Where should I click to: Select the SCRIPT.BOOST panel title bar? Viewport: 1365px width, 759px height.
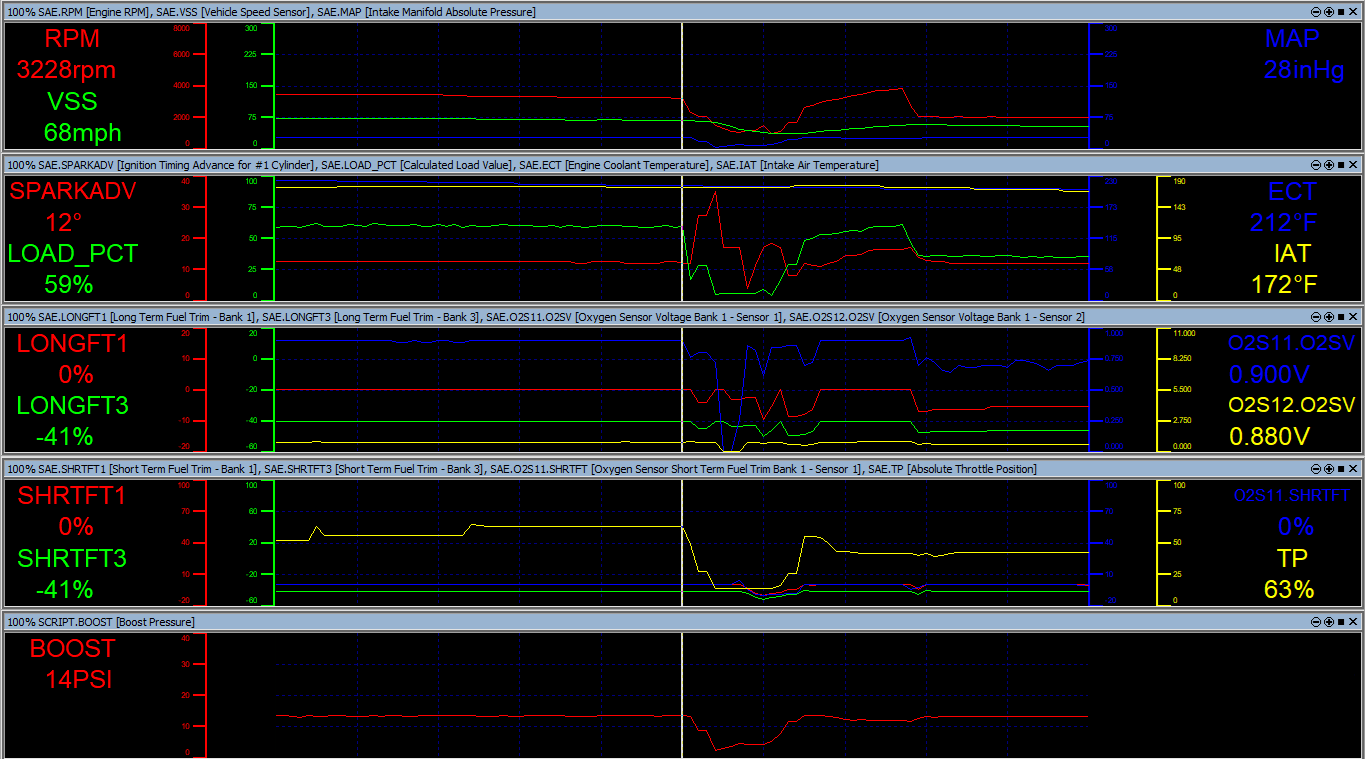(x=600, y=622)
